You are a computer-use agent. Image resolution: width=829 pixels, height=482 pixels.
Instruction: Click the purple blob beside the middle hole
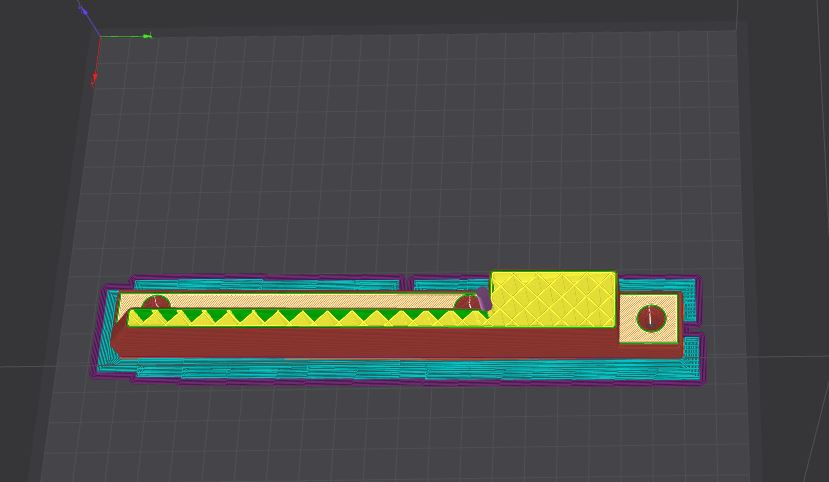click(485, 298)
